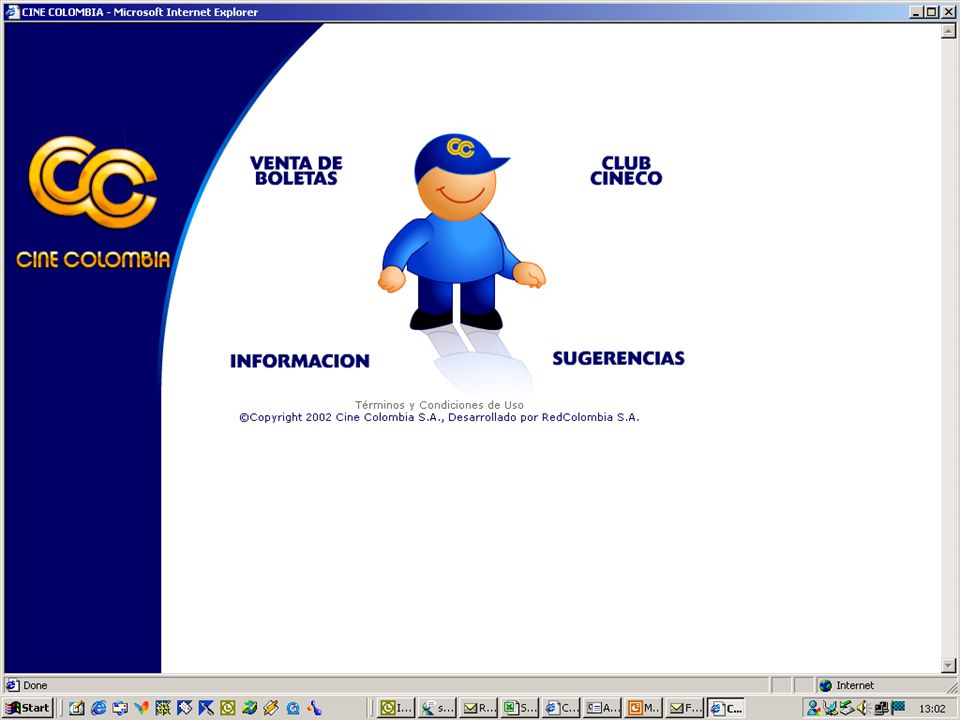960x720 pixels.
Task: Switch to the Excel 'S...' taskbar window
Action: 519,708
